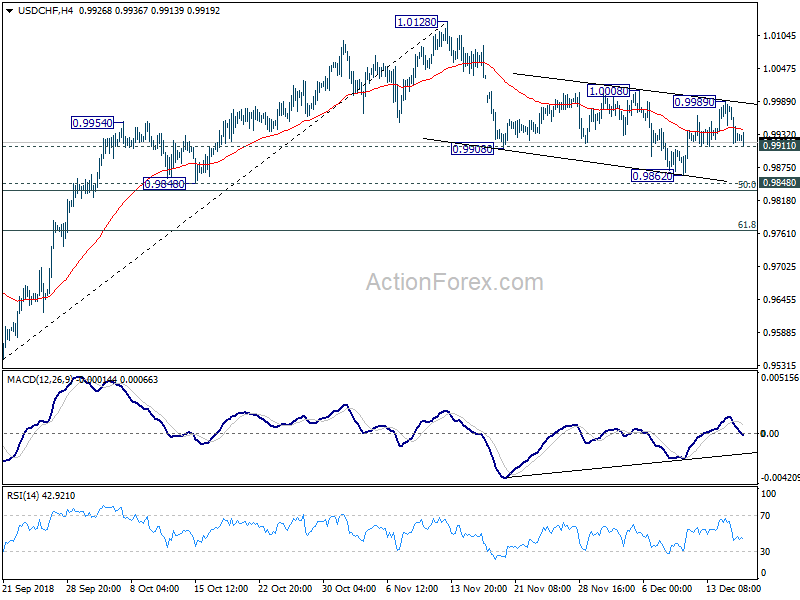
Task: Select the 50.0 Fibonacci level label
Action: 747,184
